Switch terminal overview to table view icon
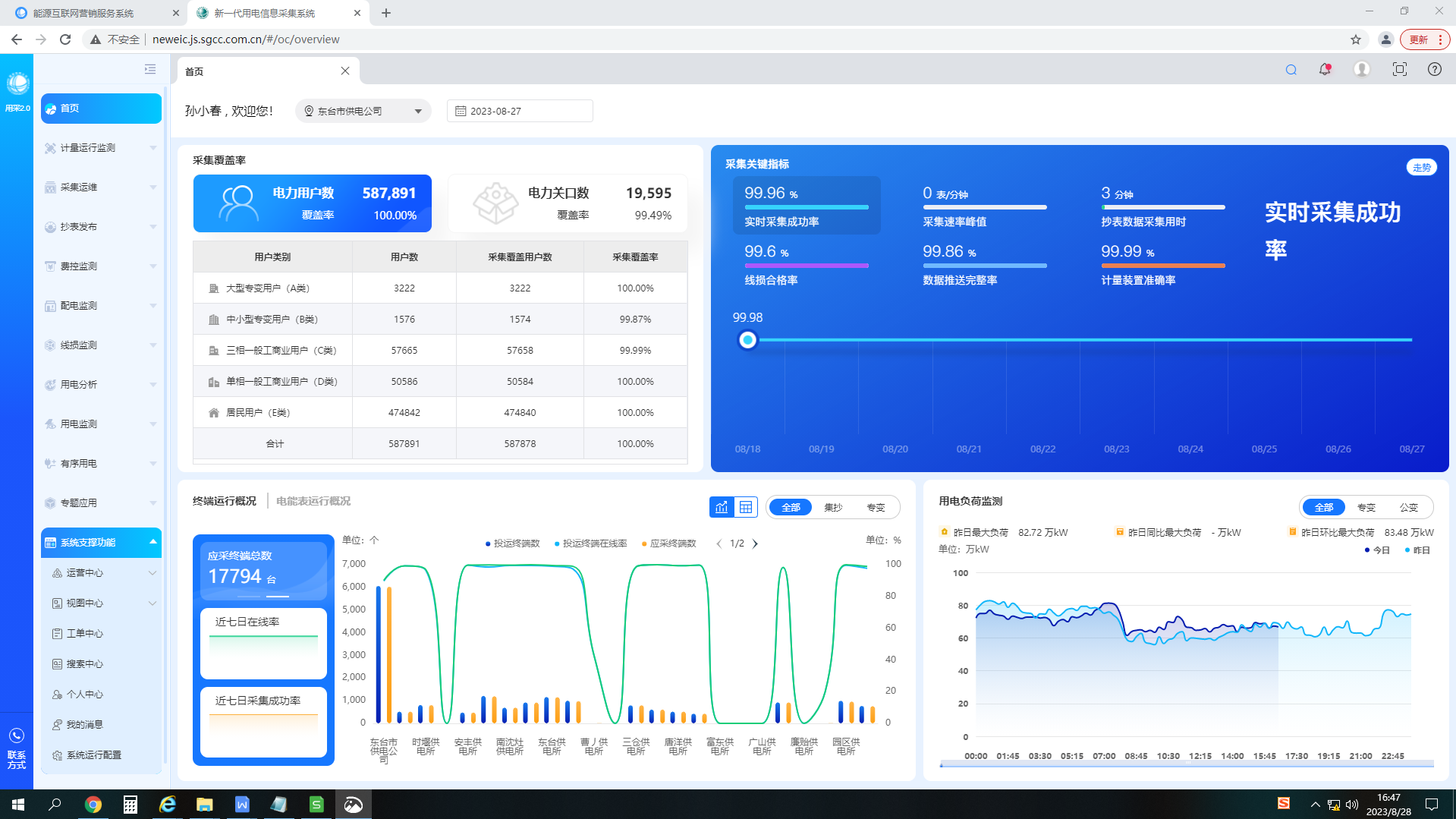The height and width of the screenshot is (819, 1456). click(746, 507)
